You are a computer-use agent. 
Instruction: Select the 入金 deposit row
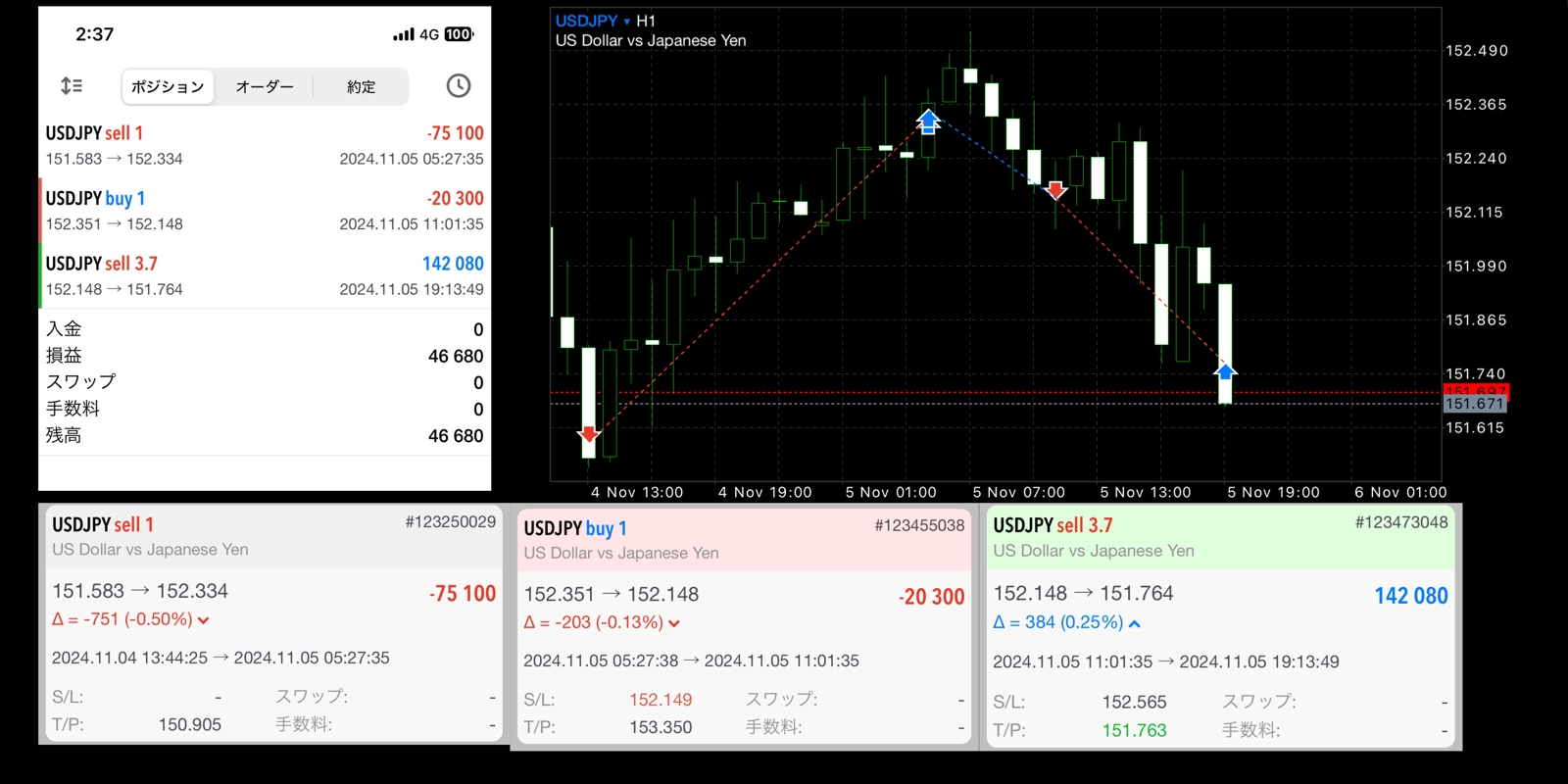click(265, 329)
